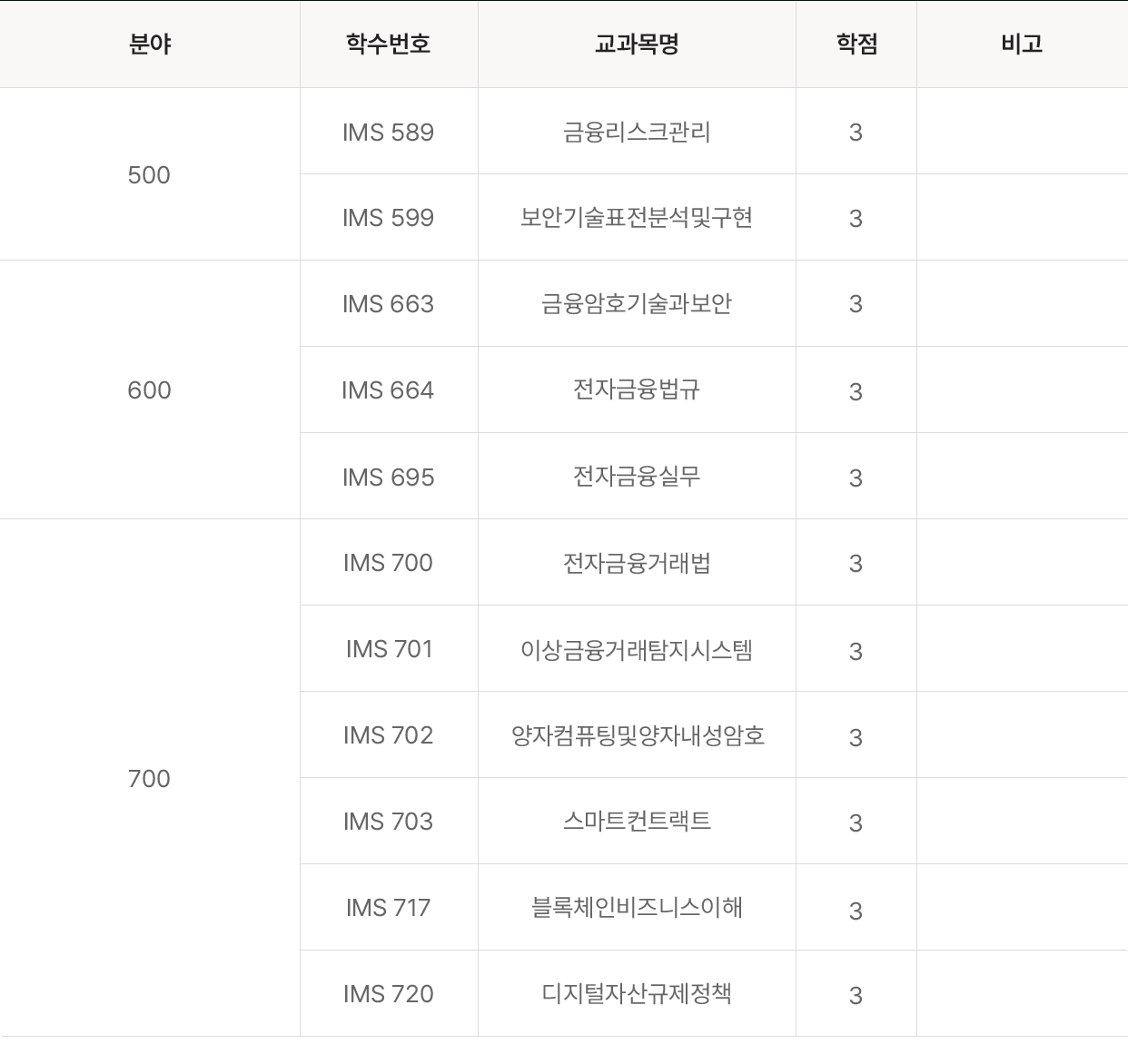Click the 600 category cell
The image size is (1128, 1064).
(x=149, y=390)
